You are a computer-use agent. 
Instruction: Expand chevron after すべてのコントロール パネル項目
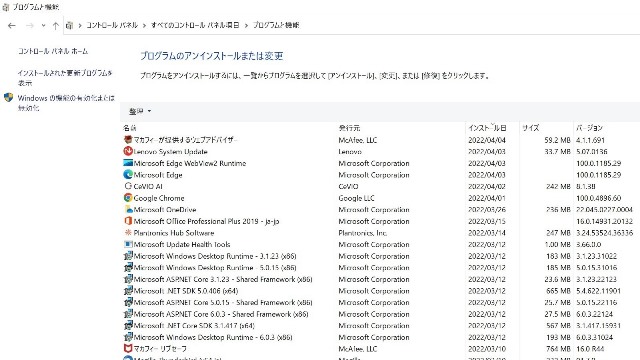click(246, 25)
